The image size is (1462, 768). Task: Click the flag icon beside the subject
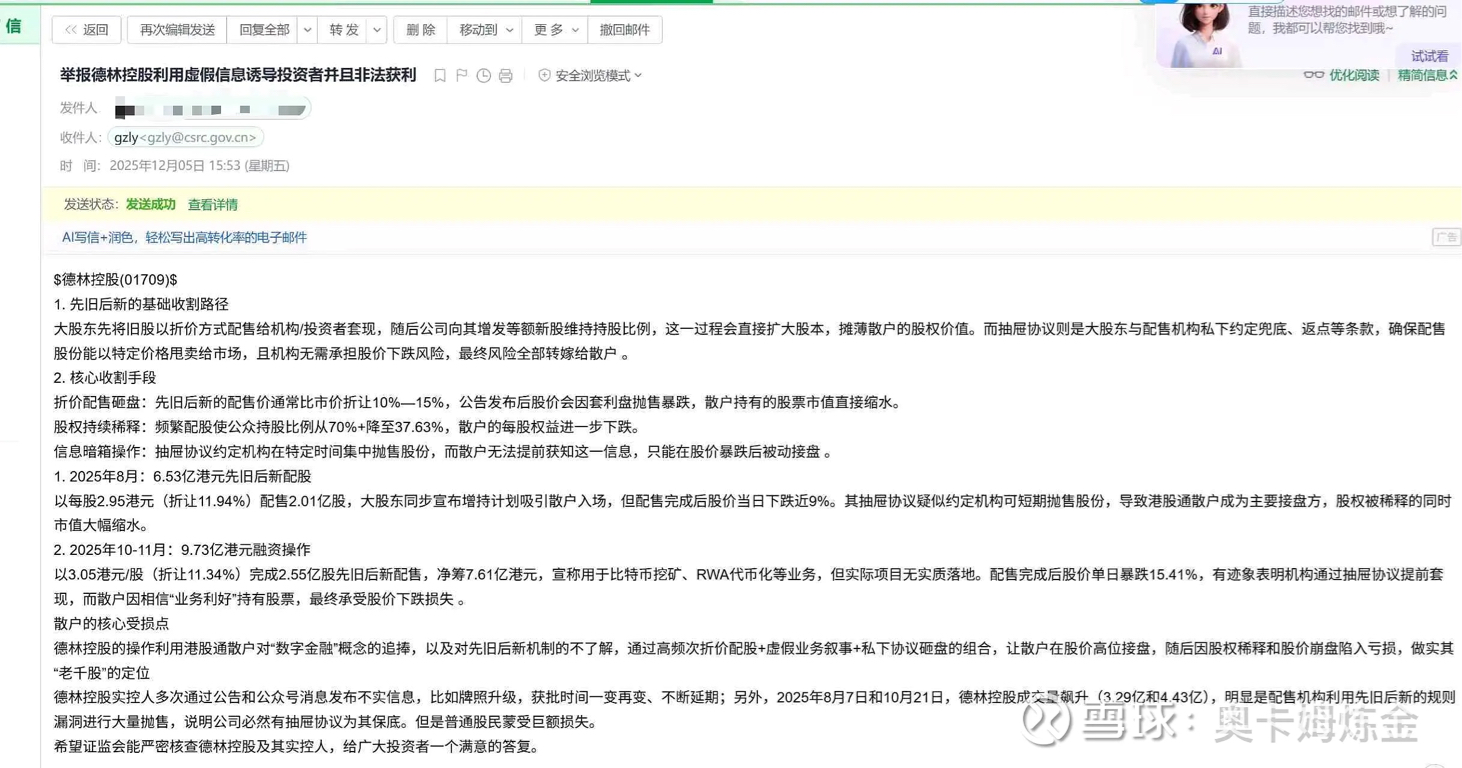(x=461, y=75)
